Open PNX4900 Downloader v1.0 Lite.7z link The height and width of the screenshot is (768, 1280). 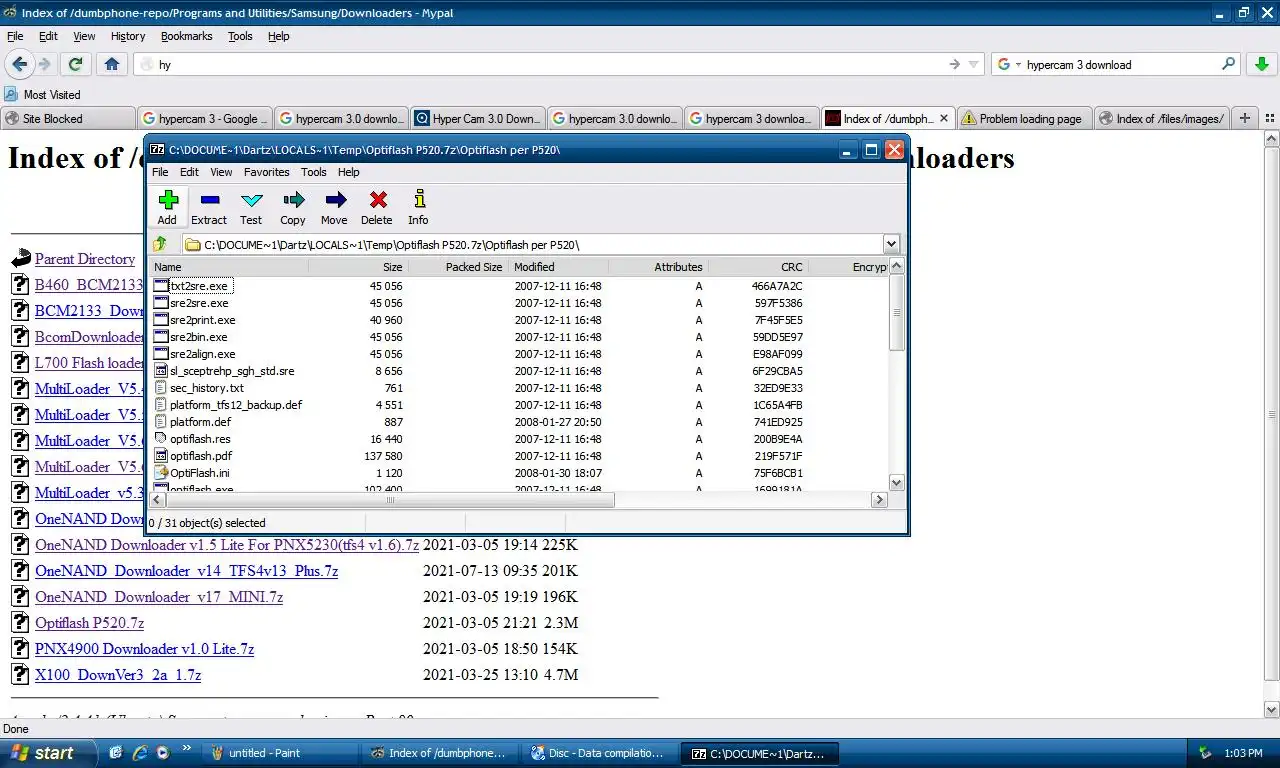click(x=144, y=649)
